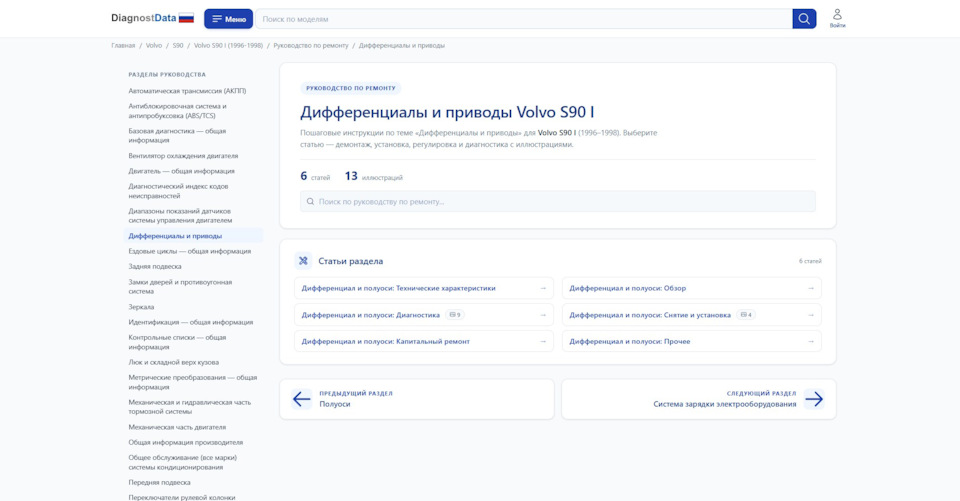The width and height of the screenshot is (960, 501).
Task: Go to previous section Полуоси
Action: click(417, 399)
